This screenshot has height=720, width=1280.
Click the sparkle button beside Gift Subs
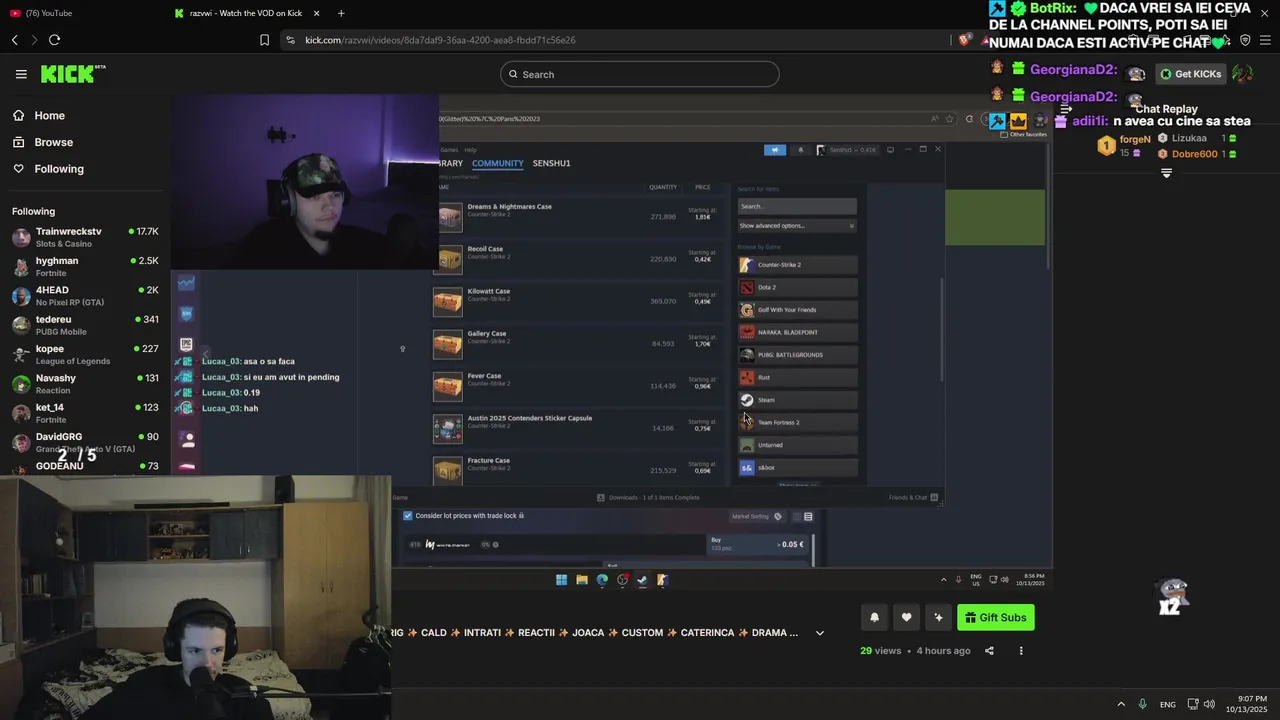[x=938, y=617]
